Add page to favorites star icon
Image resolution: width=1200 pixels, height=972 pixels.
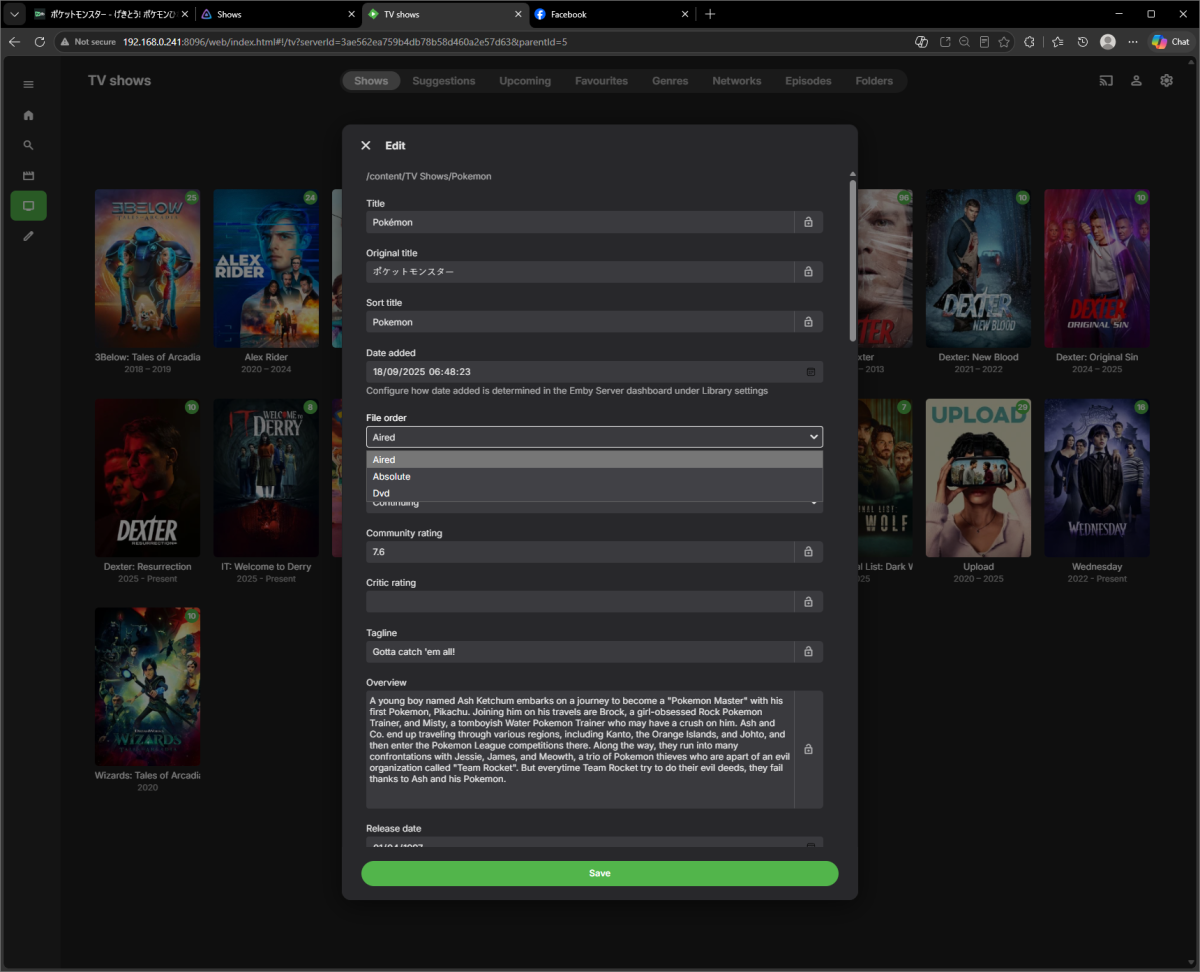click(1003, 42)
